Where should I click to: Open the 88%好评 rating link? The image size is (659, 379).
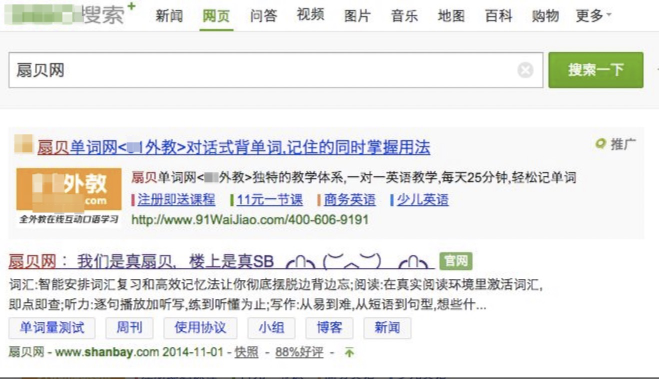(x=299, y=352)
